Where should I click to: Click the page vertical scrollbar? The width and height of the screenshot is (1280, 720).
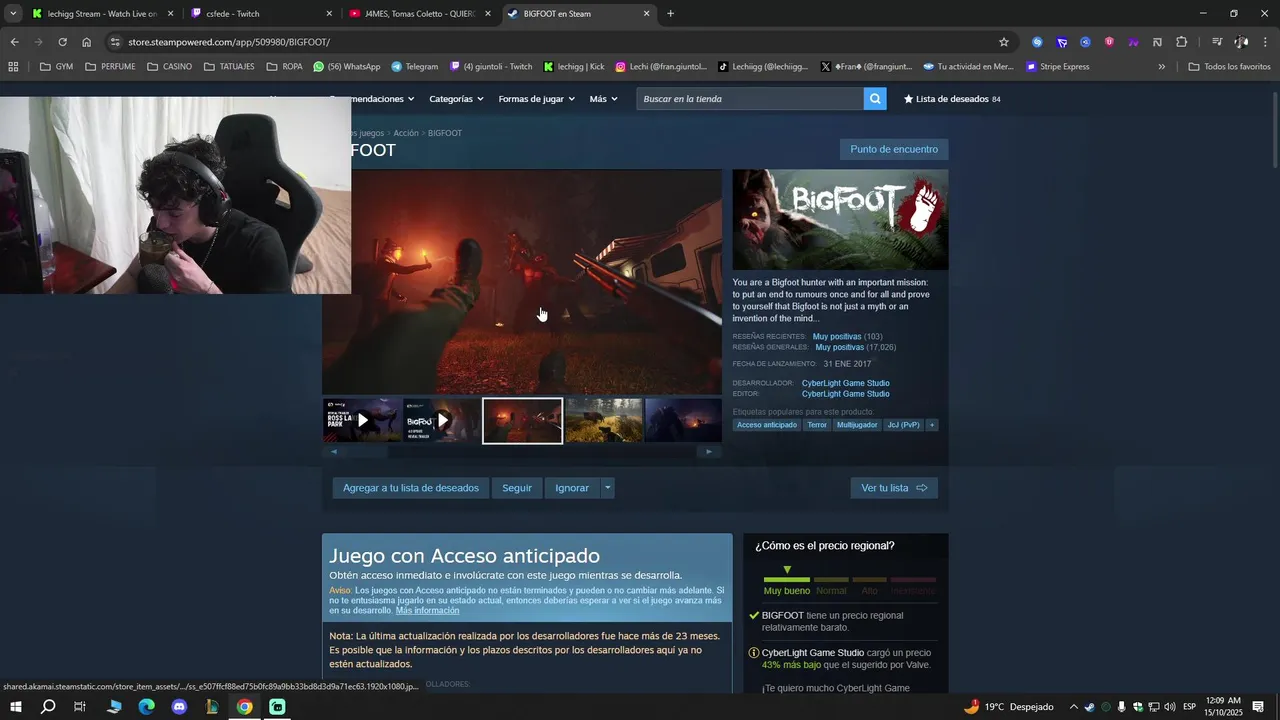click(1274, 130)
